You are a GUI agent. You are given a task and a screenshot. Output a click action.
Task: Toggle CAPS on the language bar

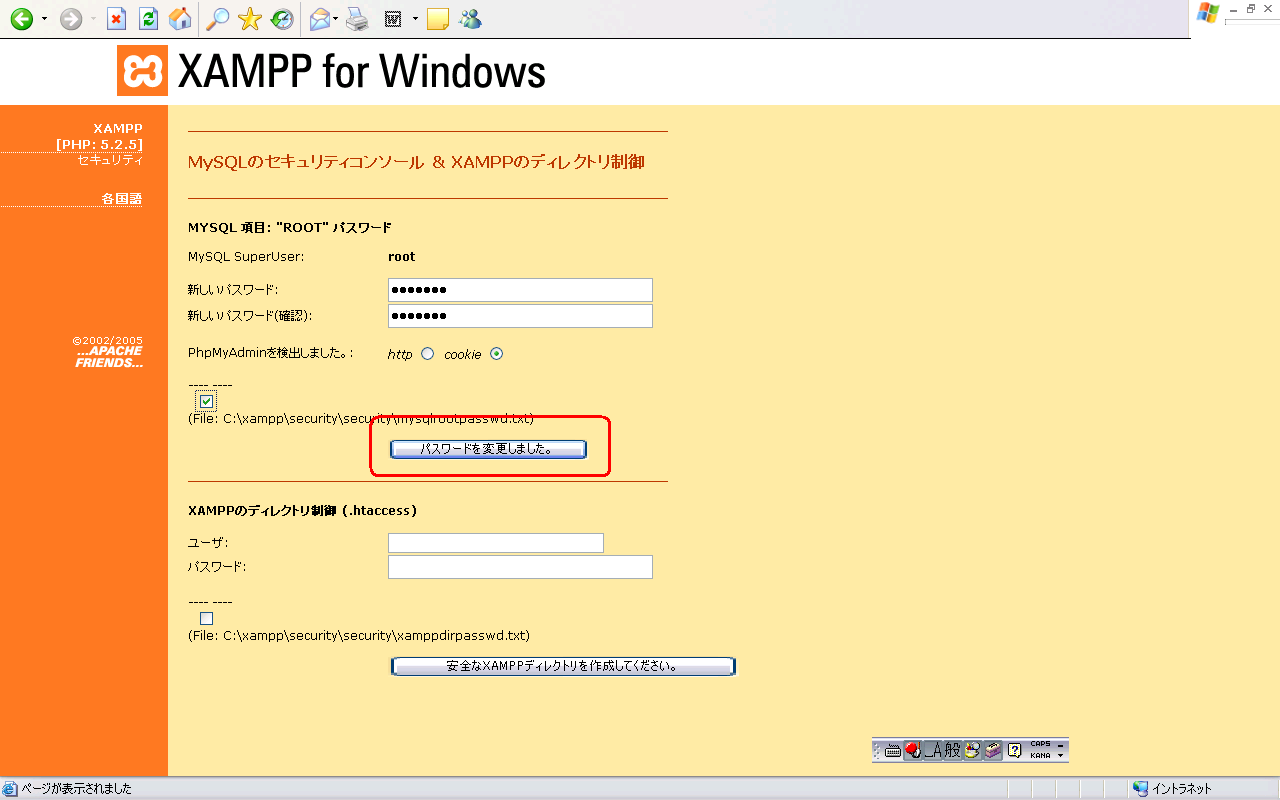[x=1040, y=744]
